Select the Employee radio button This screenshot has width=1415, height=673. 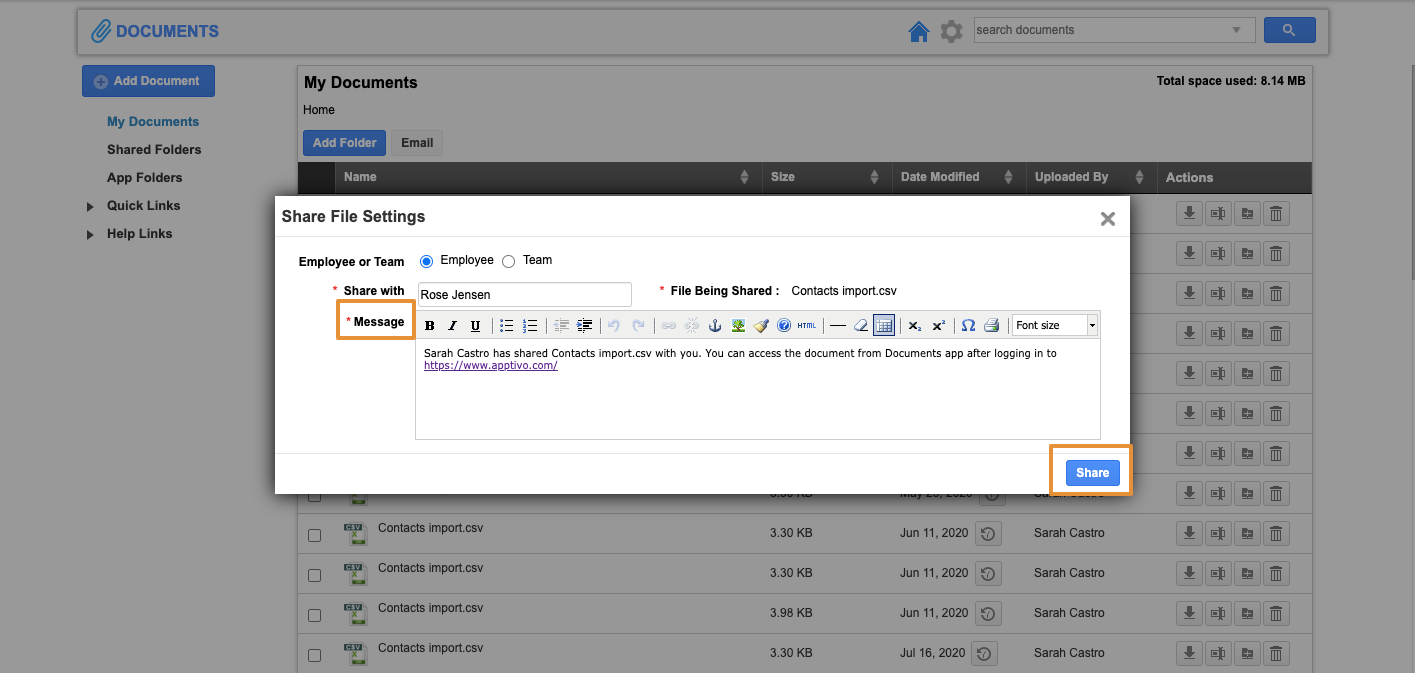(427, 261)
